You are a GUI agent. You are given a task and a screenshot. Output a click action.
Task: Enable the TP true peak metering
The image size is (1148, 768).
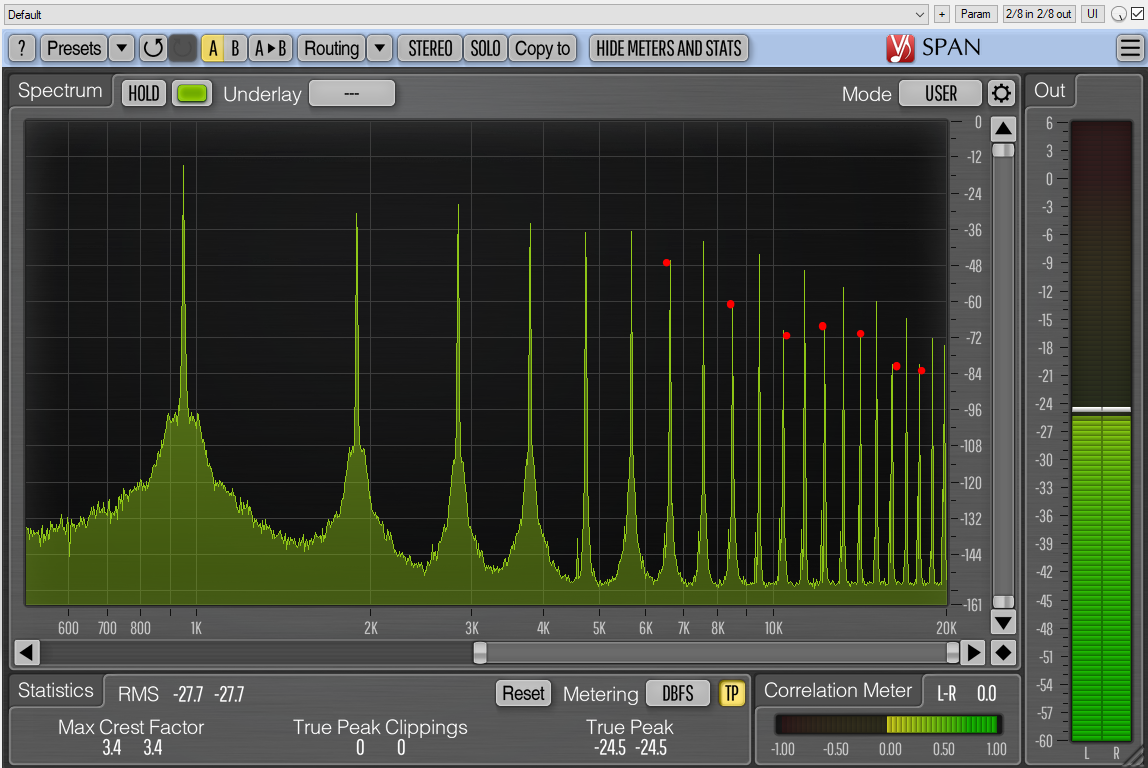[732, 693]
